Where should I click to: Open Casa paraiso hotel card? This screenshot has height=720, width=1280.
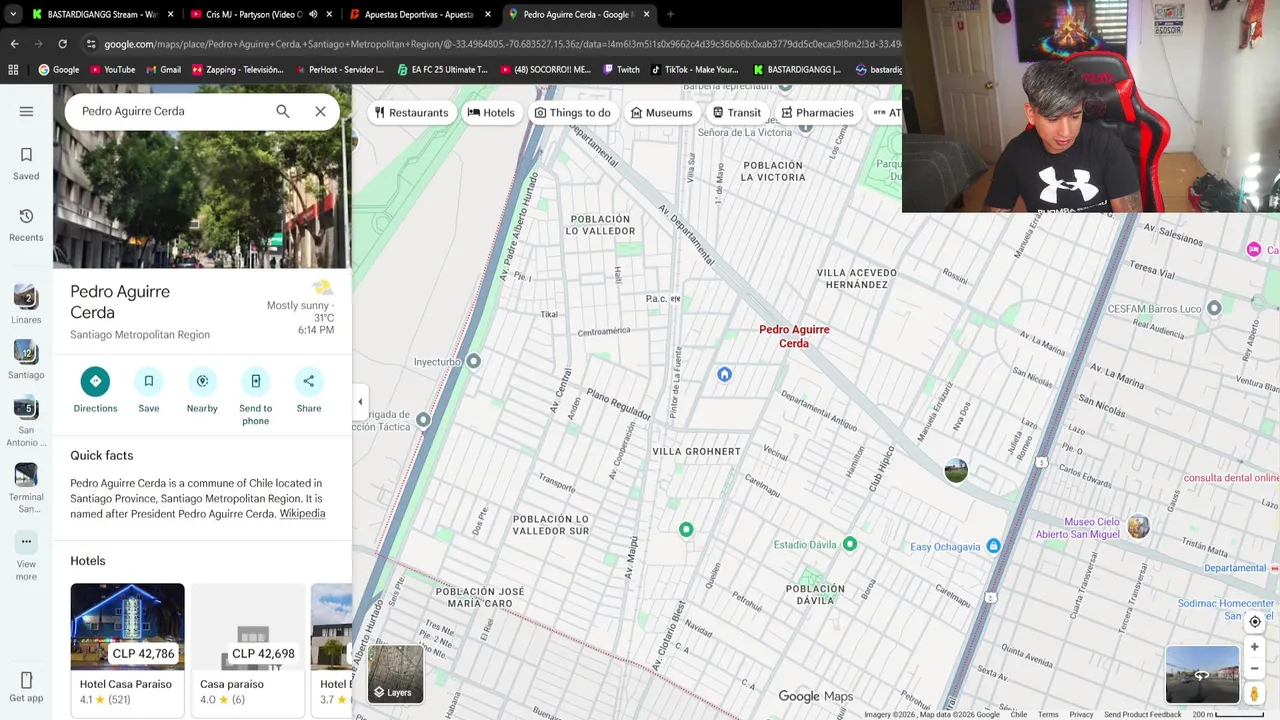[x=248, y=649]
